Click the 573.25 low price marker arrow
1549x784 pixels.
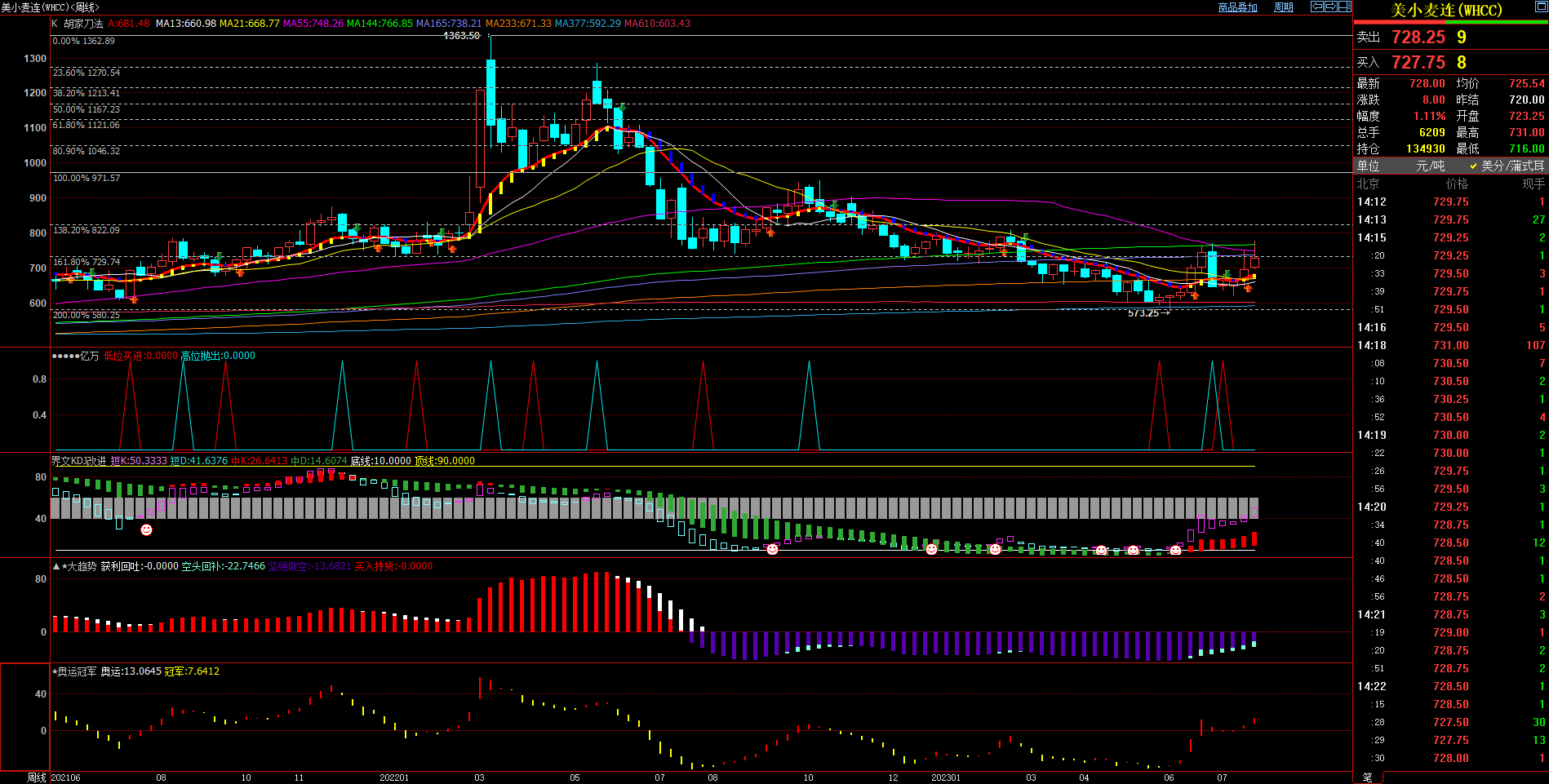tap(1165, 312)
